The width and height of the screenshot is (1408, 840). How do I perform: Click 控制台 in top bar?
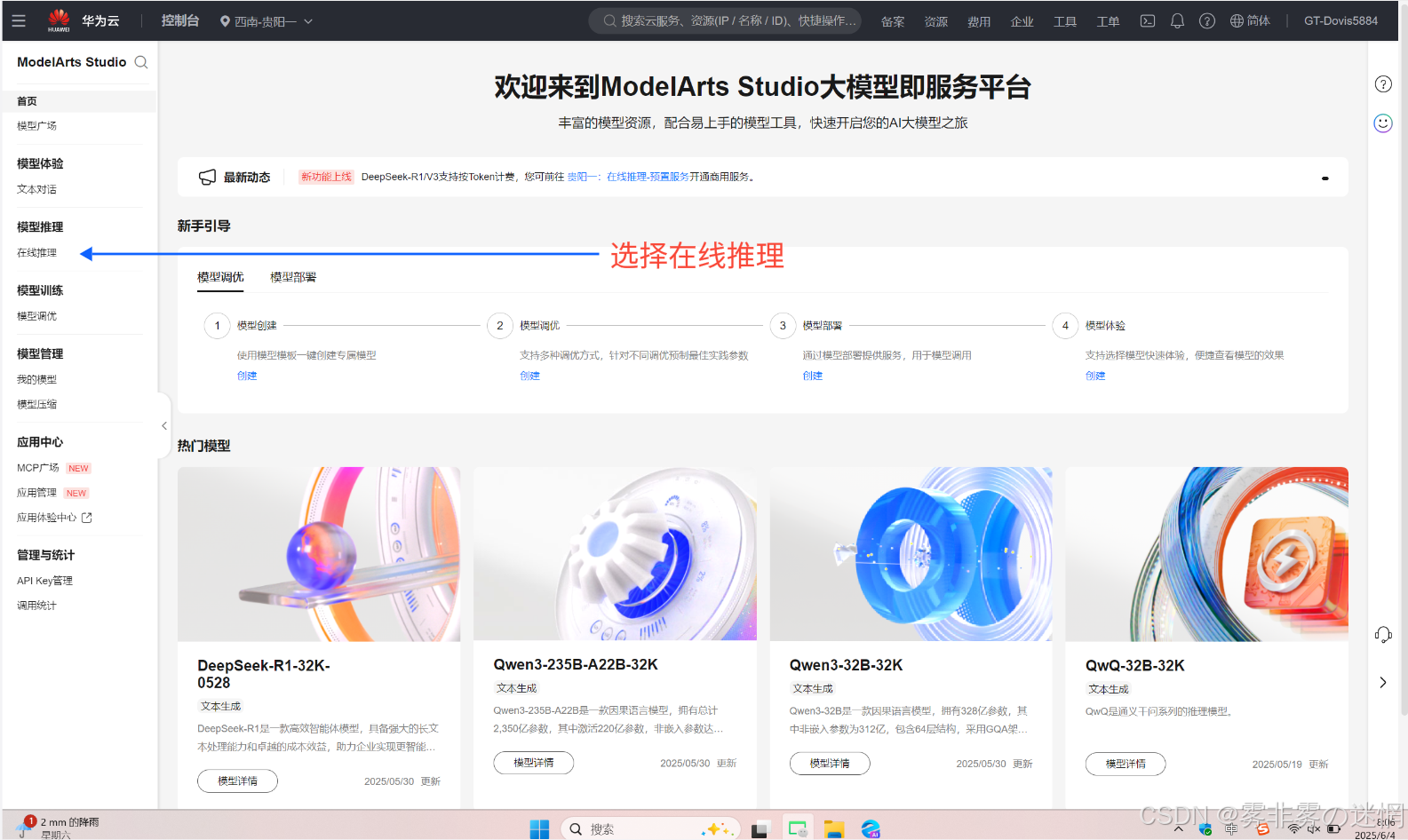tap(180, 20)
